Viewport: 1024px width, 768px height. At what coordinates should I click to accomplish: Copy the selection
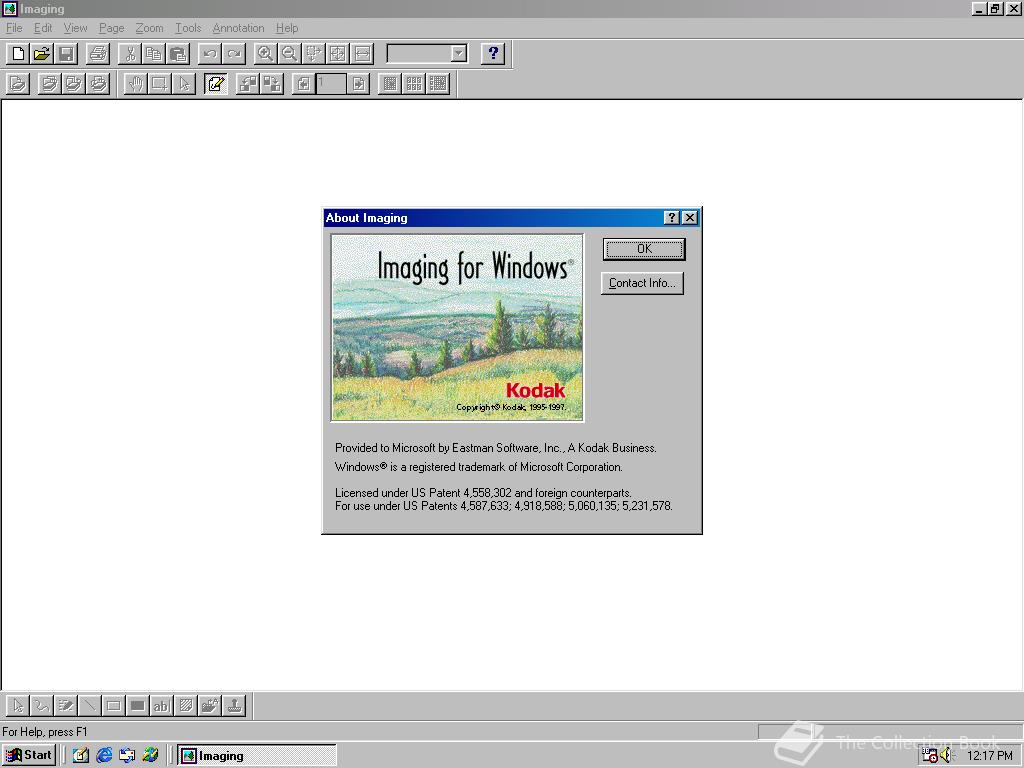coord(154,54)
